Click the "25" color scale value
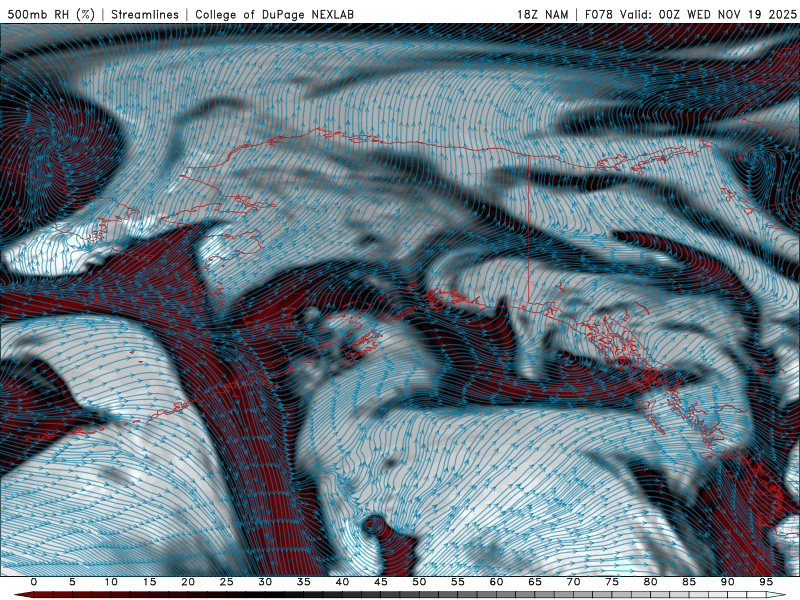This screenshot has width=800, height=600. coord(227,582)
